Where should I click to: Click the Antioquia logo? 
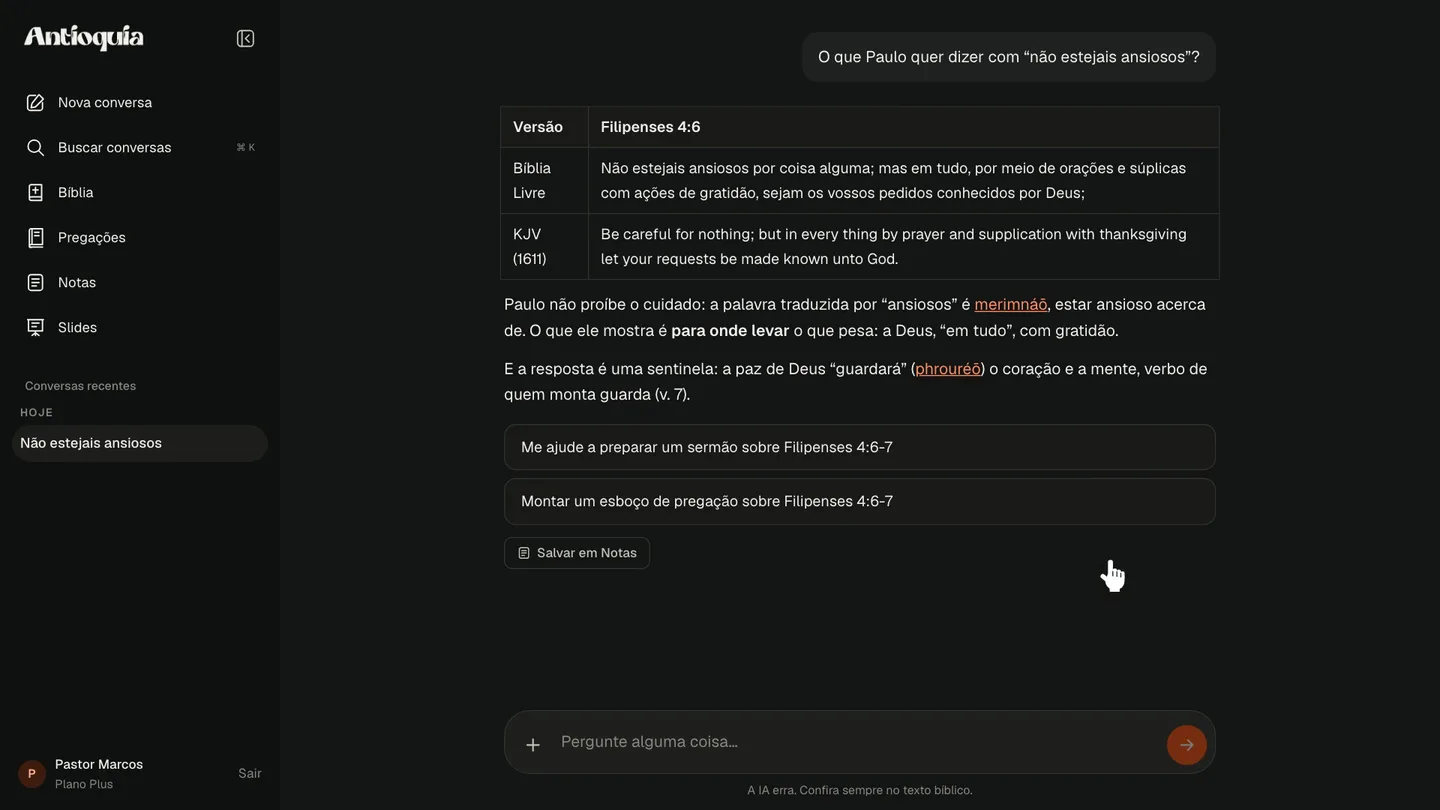click(84, 38)
